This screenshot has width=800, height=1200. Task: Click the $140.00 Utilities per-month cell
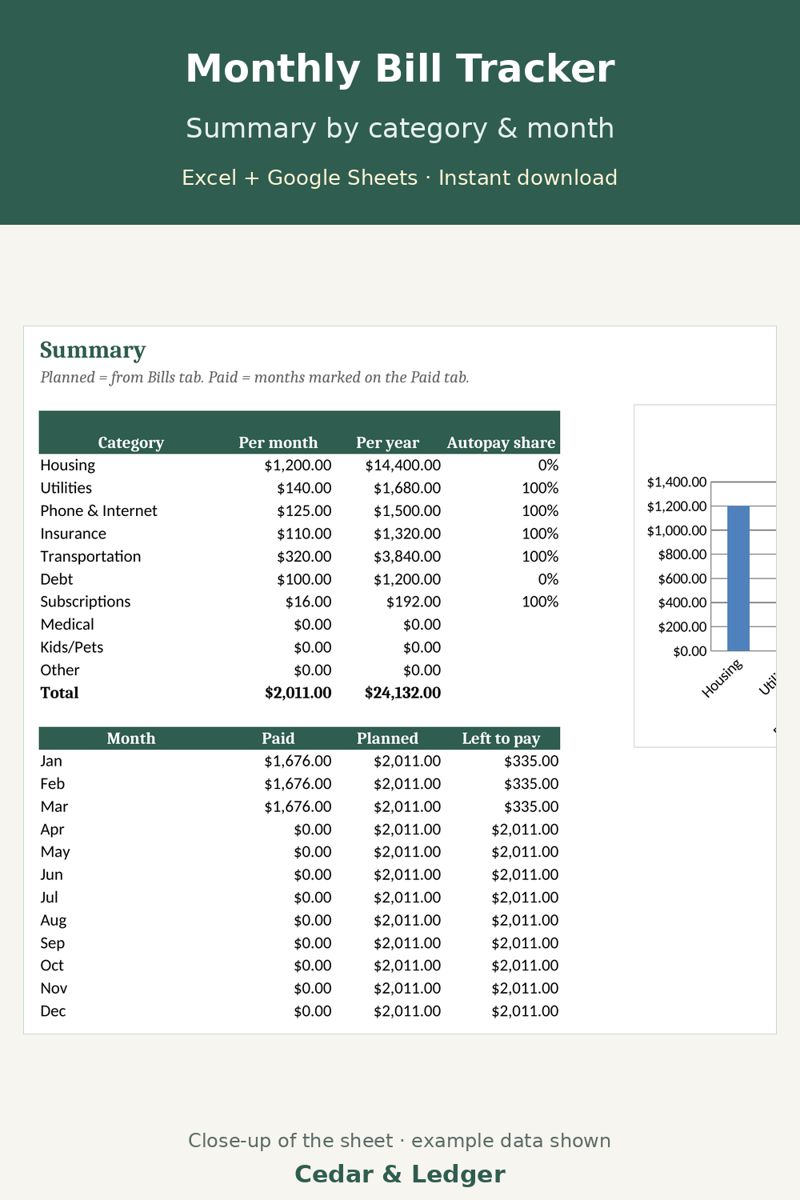coord(304,488)
